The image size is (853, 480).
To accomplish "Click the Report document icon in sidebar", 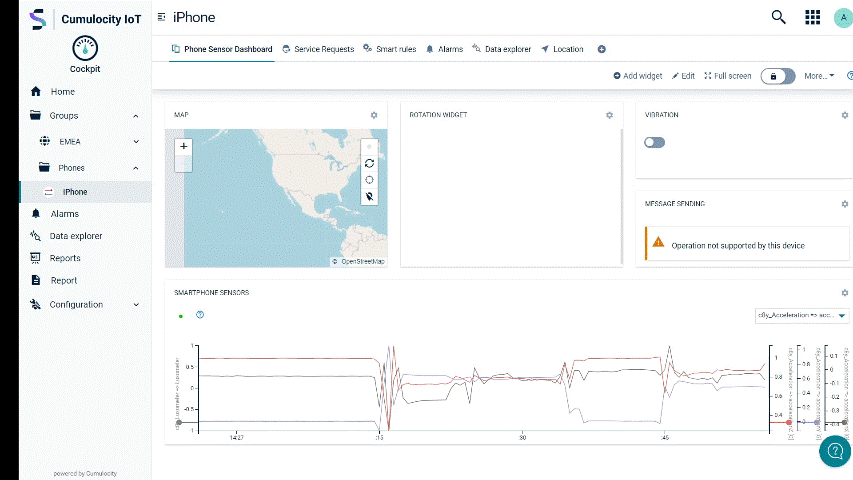I will pos(36,280).
